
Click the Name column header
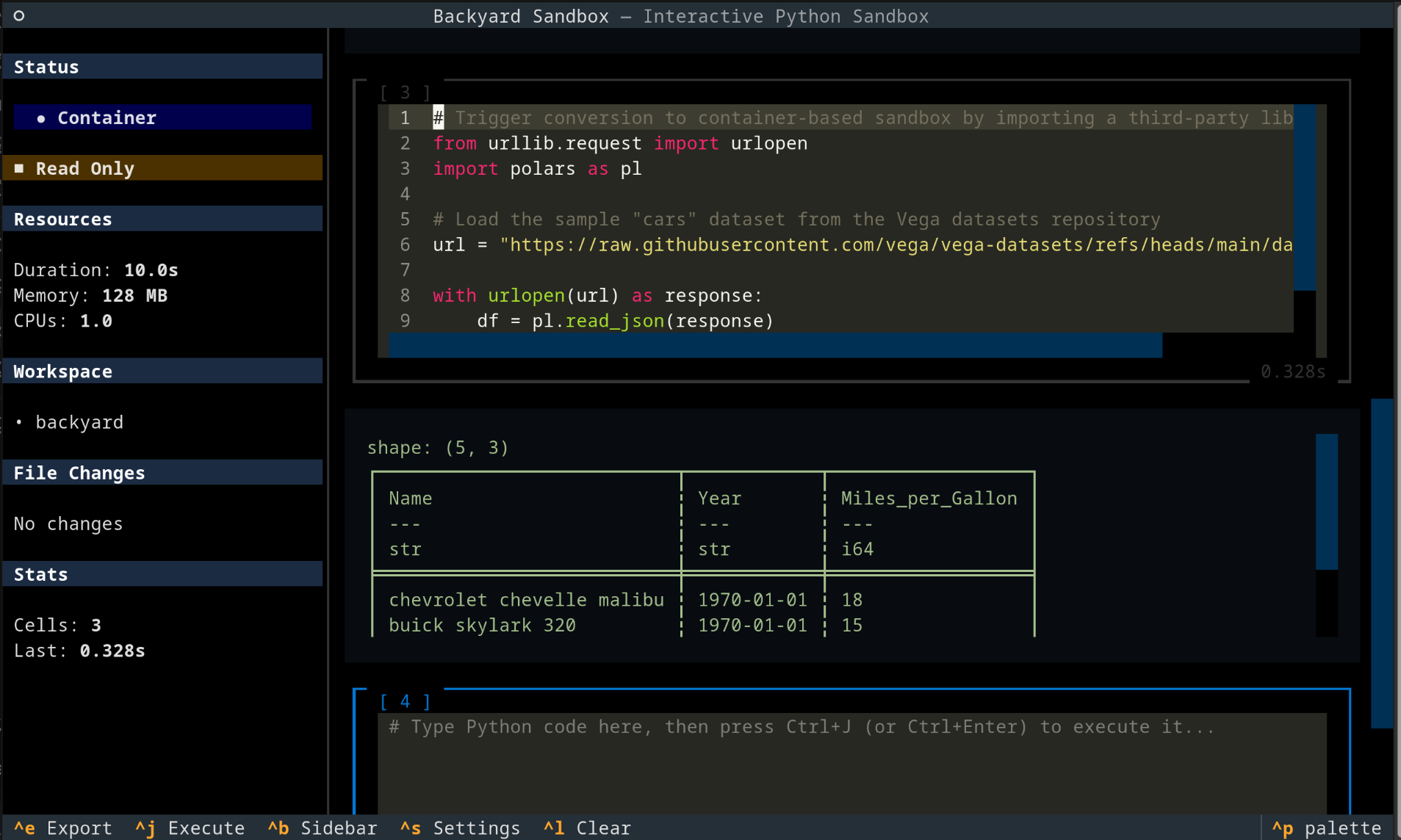point(410,498)
